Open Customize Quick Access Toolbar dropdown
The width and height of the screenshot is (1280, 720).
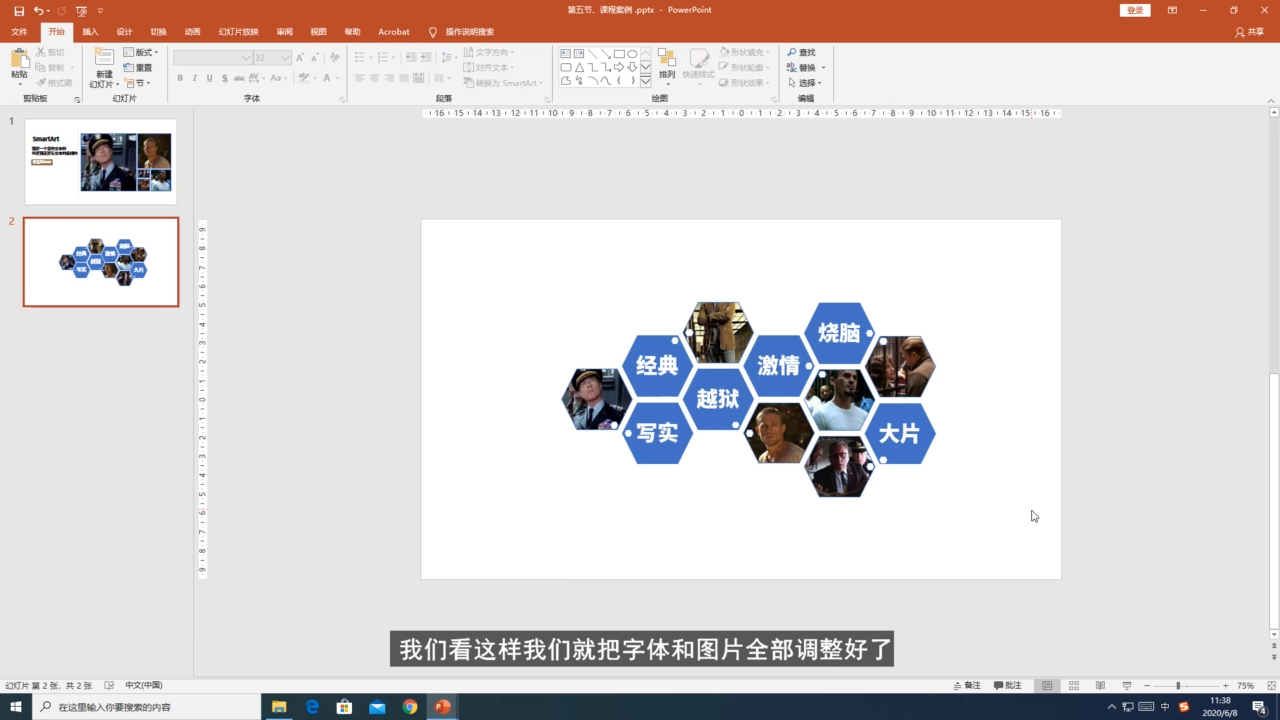(x=99, y=10)
